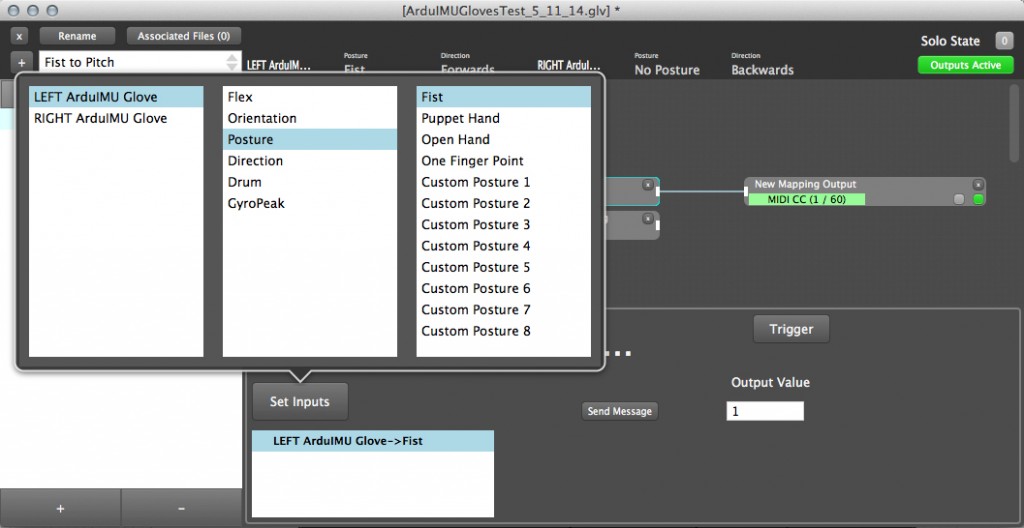Close the New Mapping Output node

coord(978,185)
